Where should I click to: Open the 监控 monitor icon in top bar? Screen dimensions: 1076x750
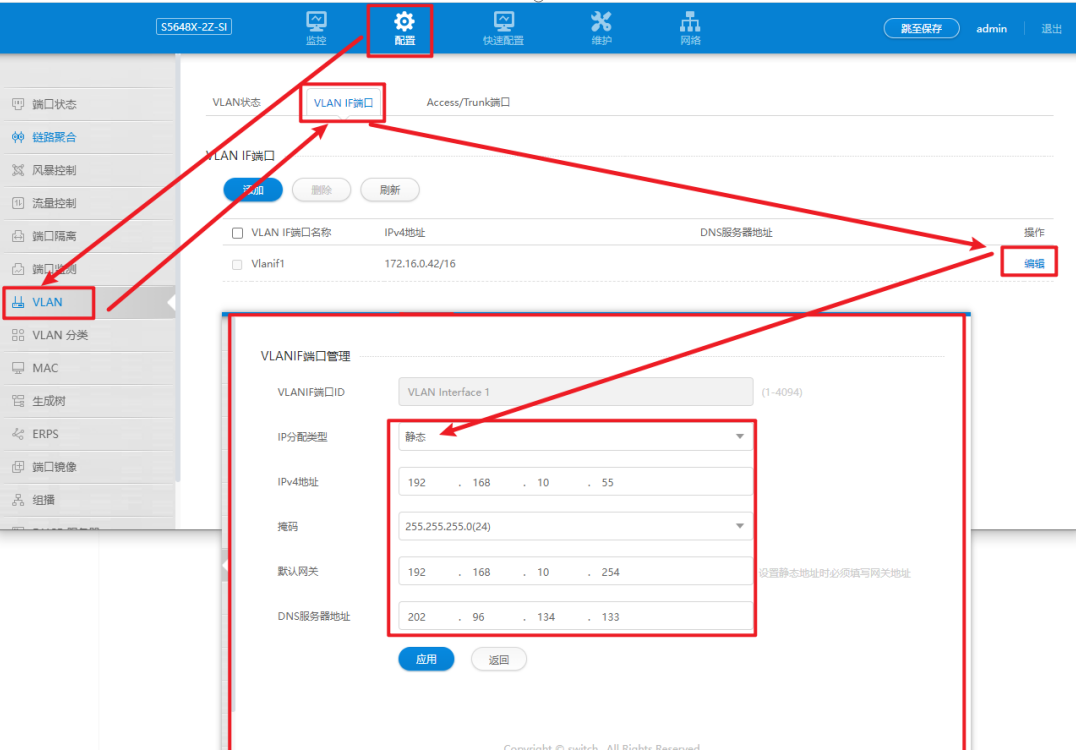click(316, 21)
